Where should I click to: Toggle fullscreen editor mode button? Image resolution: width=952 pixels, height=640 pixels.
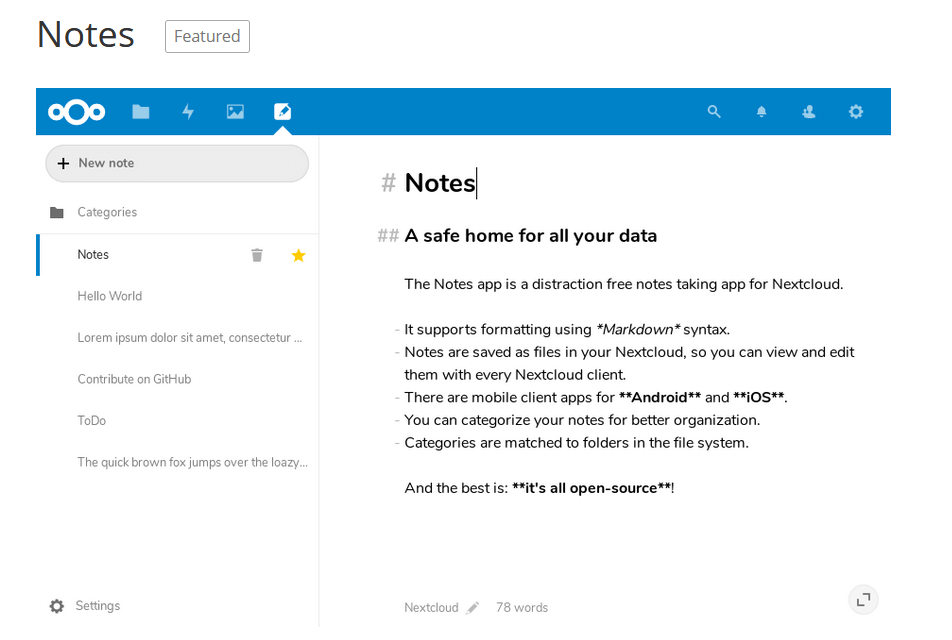(863, 601)
